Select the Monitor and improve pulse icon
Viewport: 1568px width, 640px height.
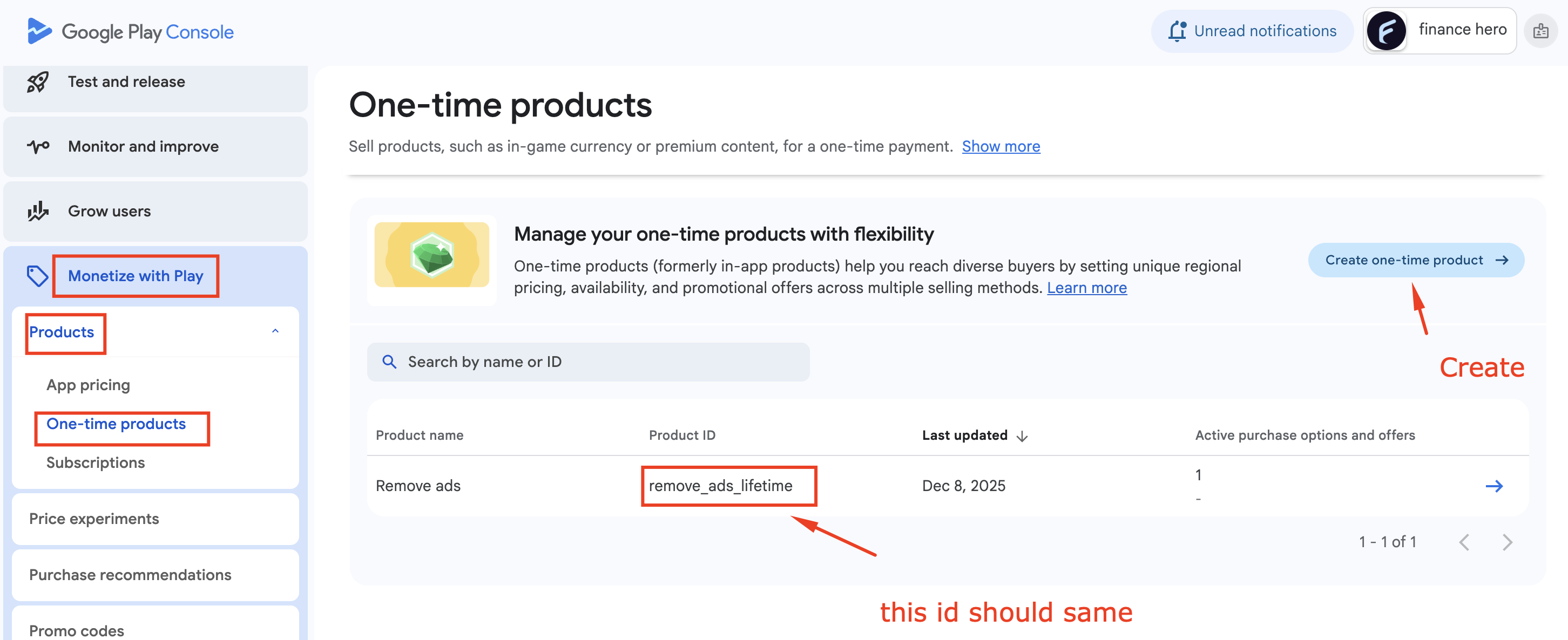click(x=38, y=146)
